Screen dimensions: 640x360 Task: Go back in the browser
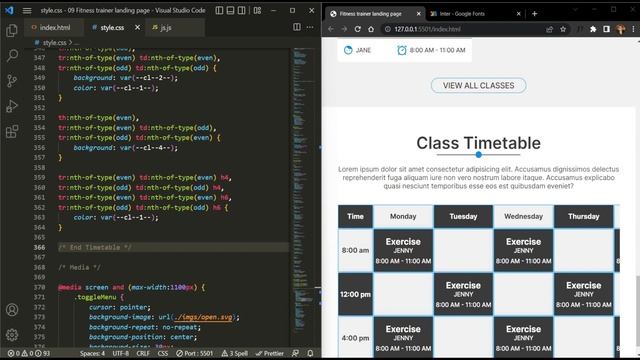(x=331, y=29)
